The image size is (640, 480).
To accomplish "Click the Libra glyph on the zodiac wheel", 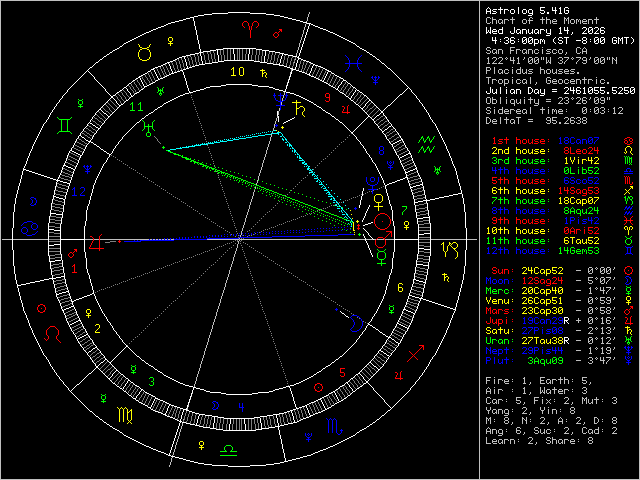I will click(228, 451).
